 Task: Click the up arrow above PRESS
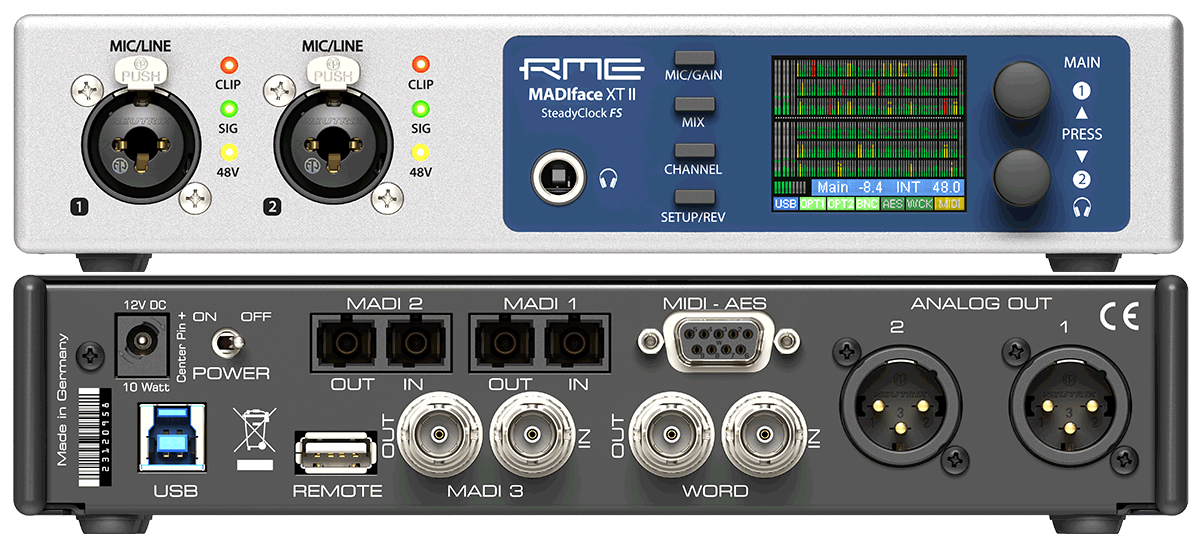1081,112
